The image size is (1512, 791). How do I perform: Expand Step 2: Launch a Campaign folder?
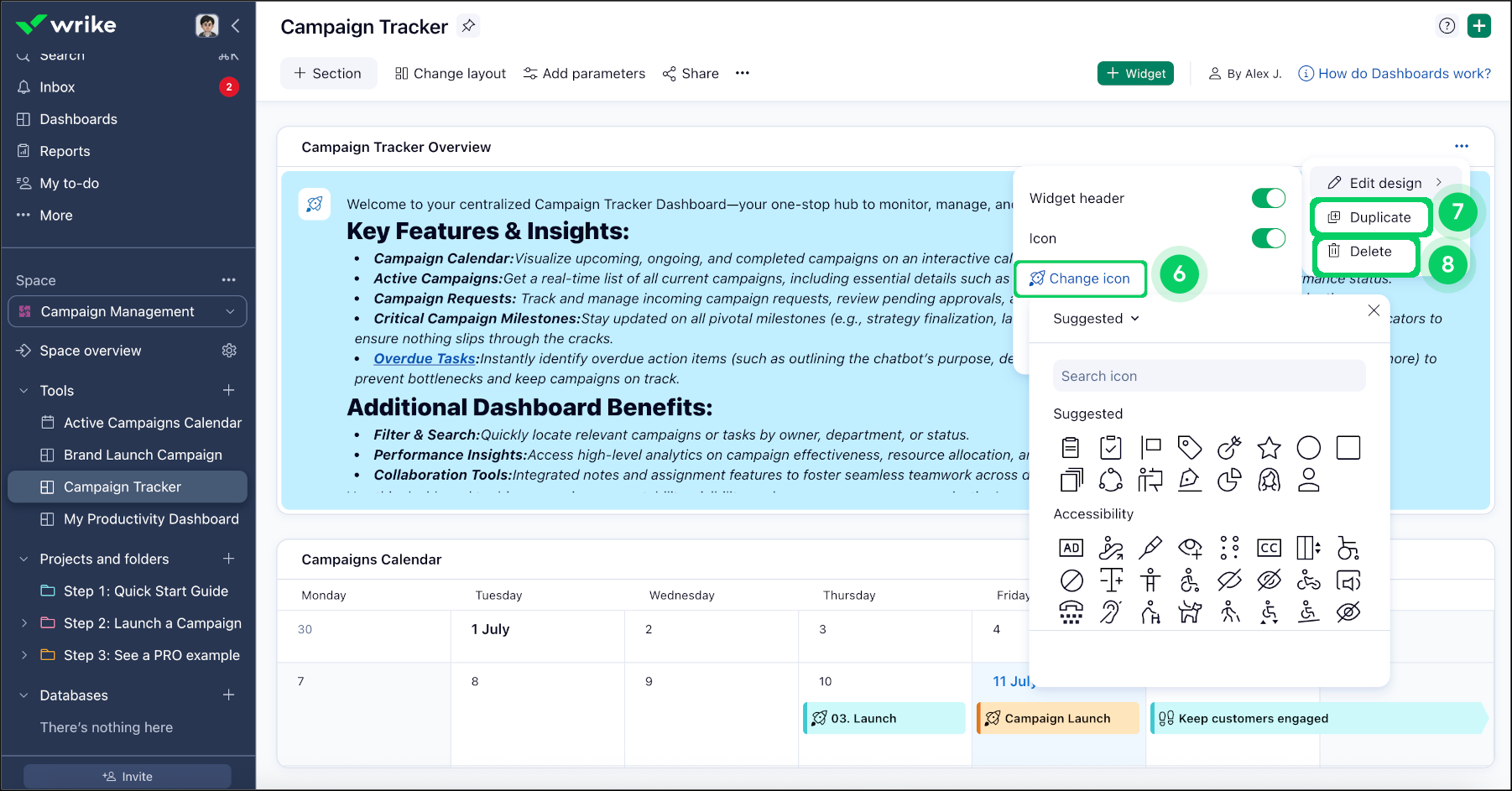(x=24, y=623)
